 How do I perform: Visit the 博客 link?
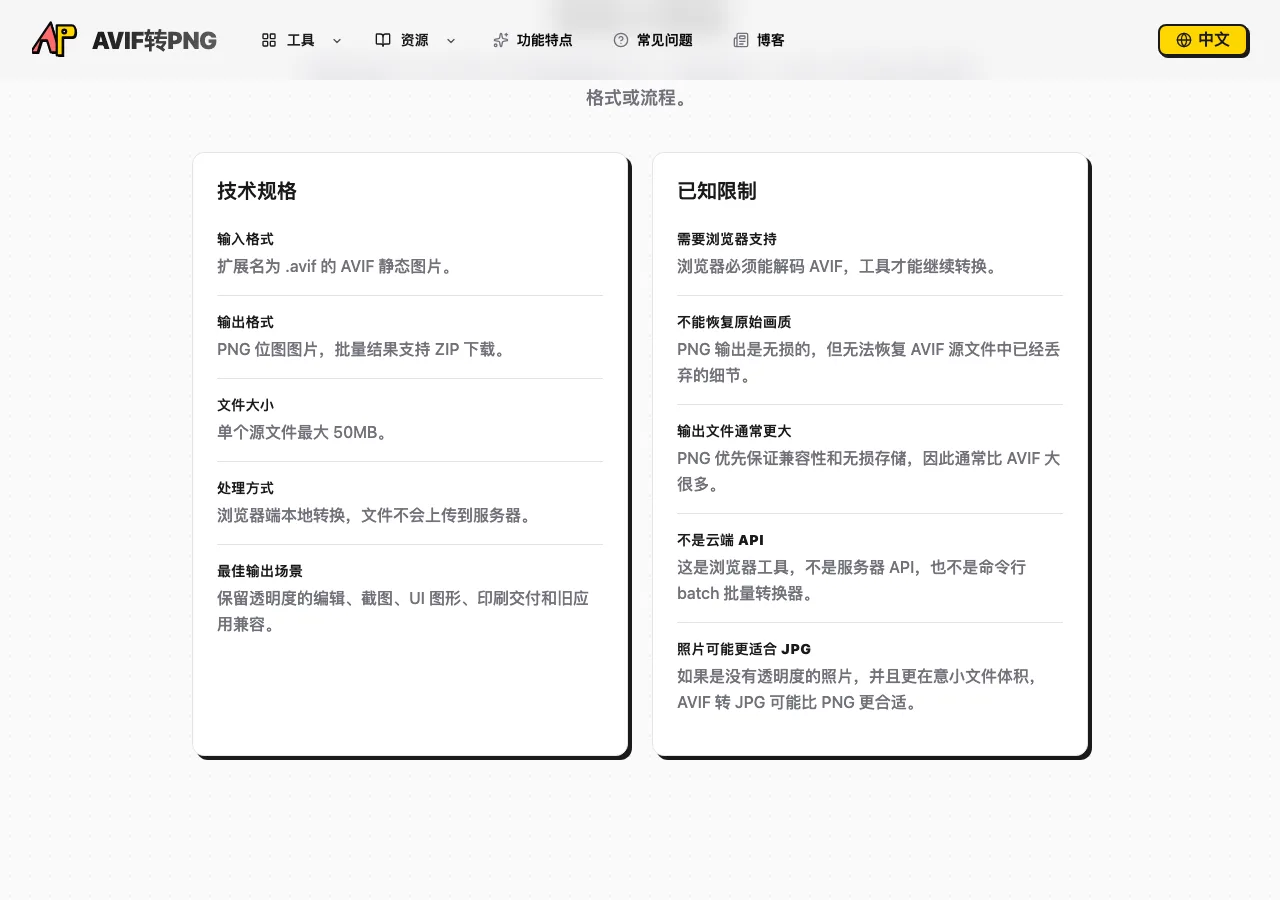tap(759, 40)
